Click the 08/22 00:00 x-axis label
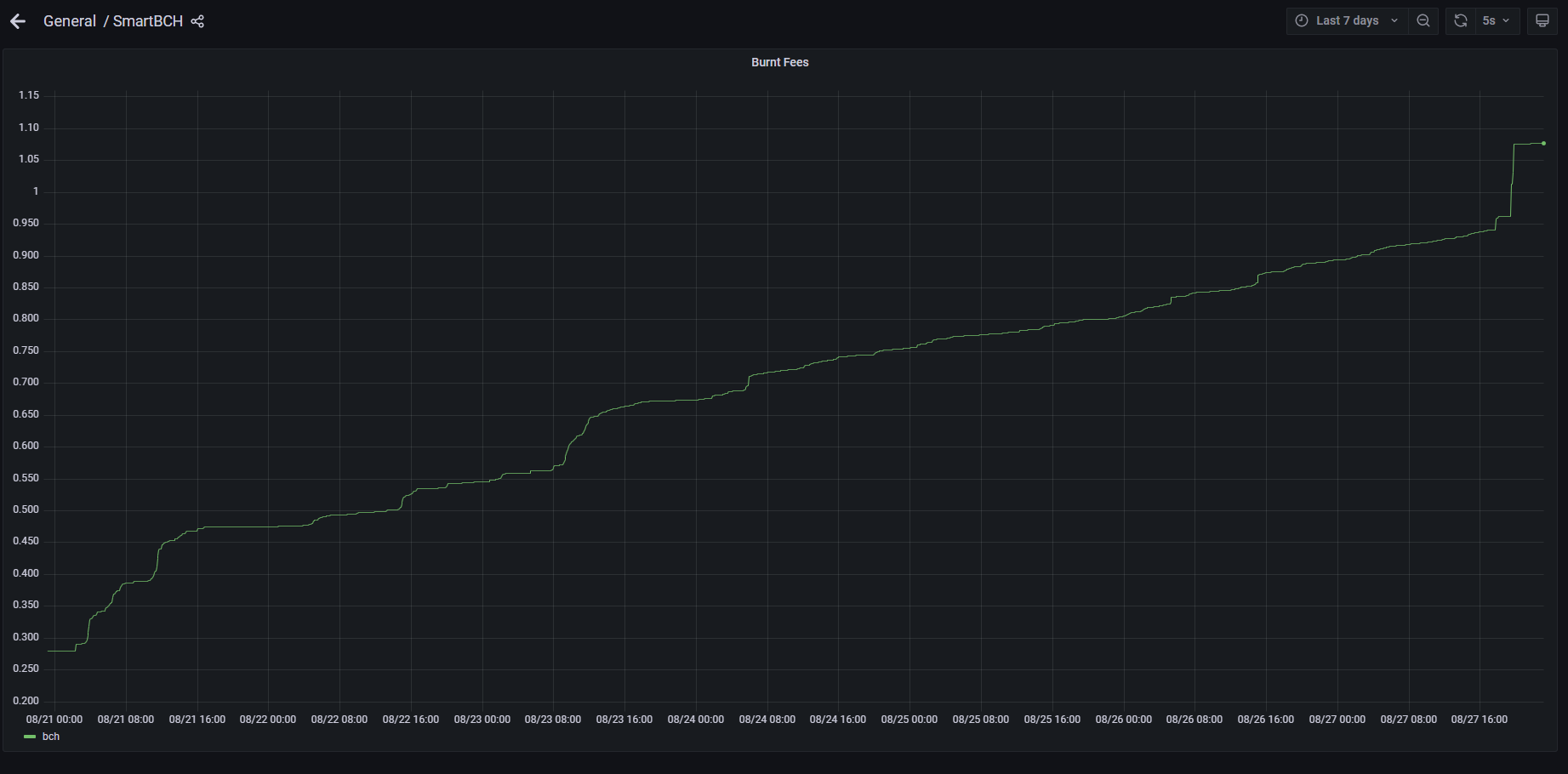1568x774 pixels. tap(268, 720)
